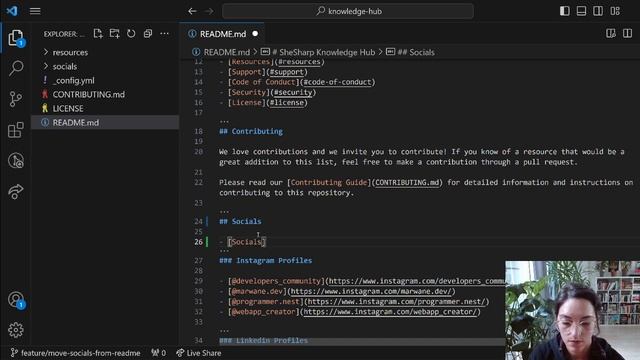Click line number 24 in gutter
This screenshot has height=360, width=640.
coord(198,222)
